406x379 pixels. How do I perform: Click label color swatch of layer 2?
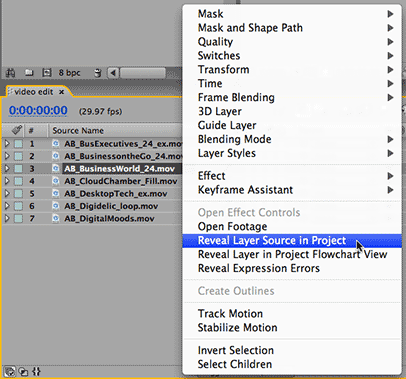(x=18, y=156)
